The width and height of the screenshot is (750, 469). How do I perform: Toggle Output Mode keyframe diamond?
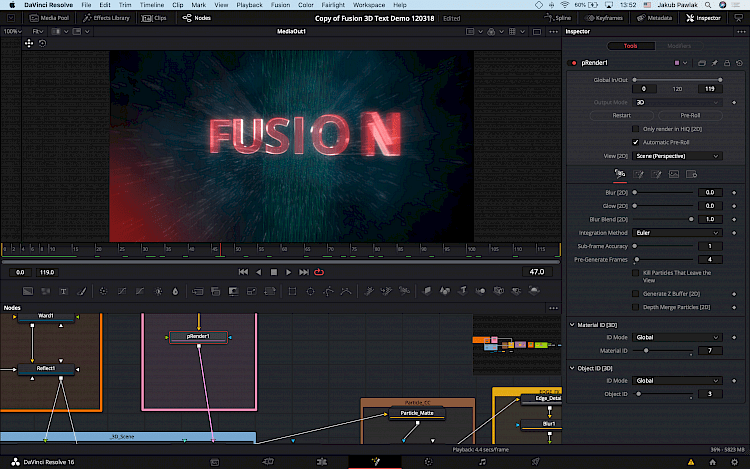tap(734, 102)
